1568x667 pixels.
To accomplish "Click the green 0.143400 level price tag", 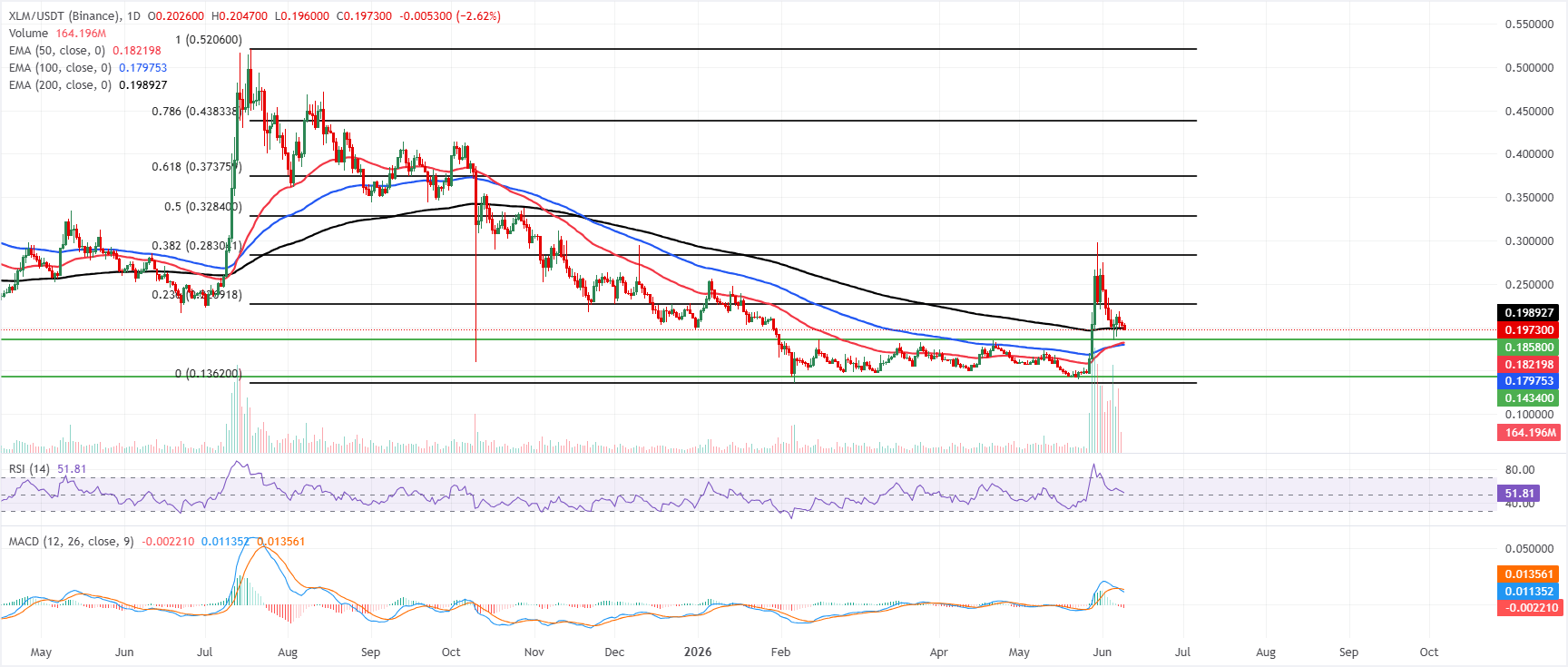I will [1529, 398].
